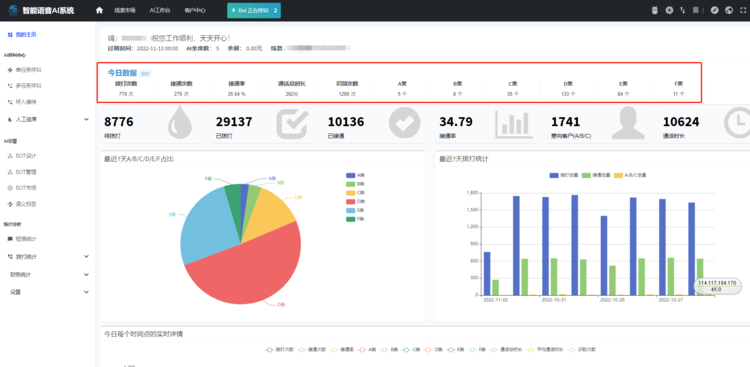
Task: Toggle A/B/C总量 bar chart legend
Action: pos(630,175)
